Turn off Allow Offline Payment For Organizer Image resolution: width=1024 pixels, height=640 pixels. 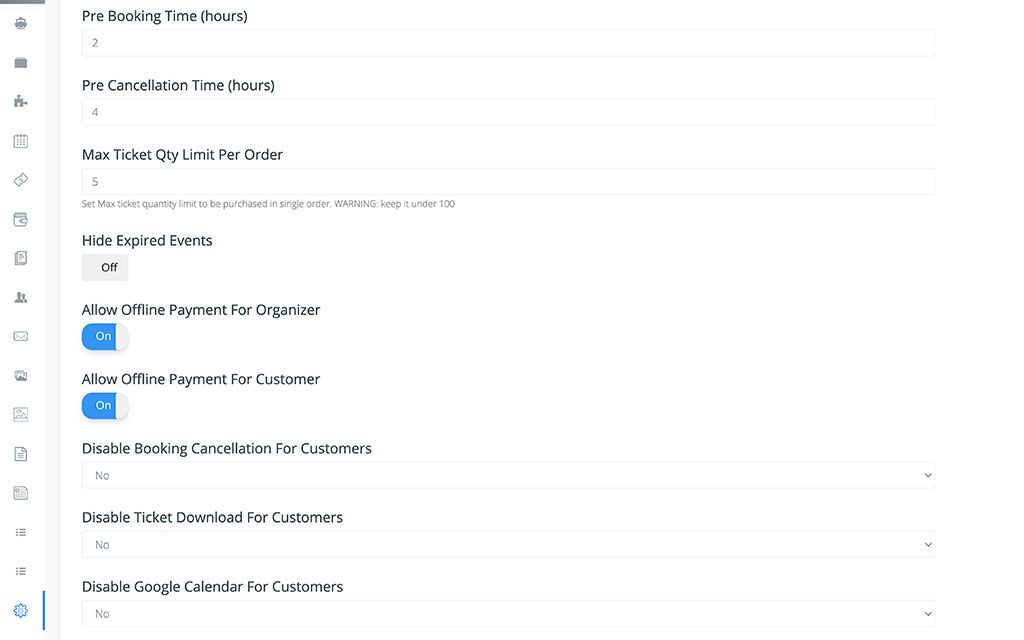[x=102, y=337]
